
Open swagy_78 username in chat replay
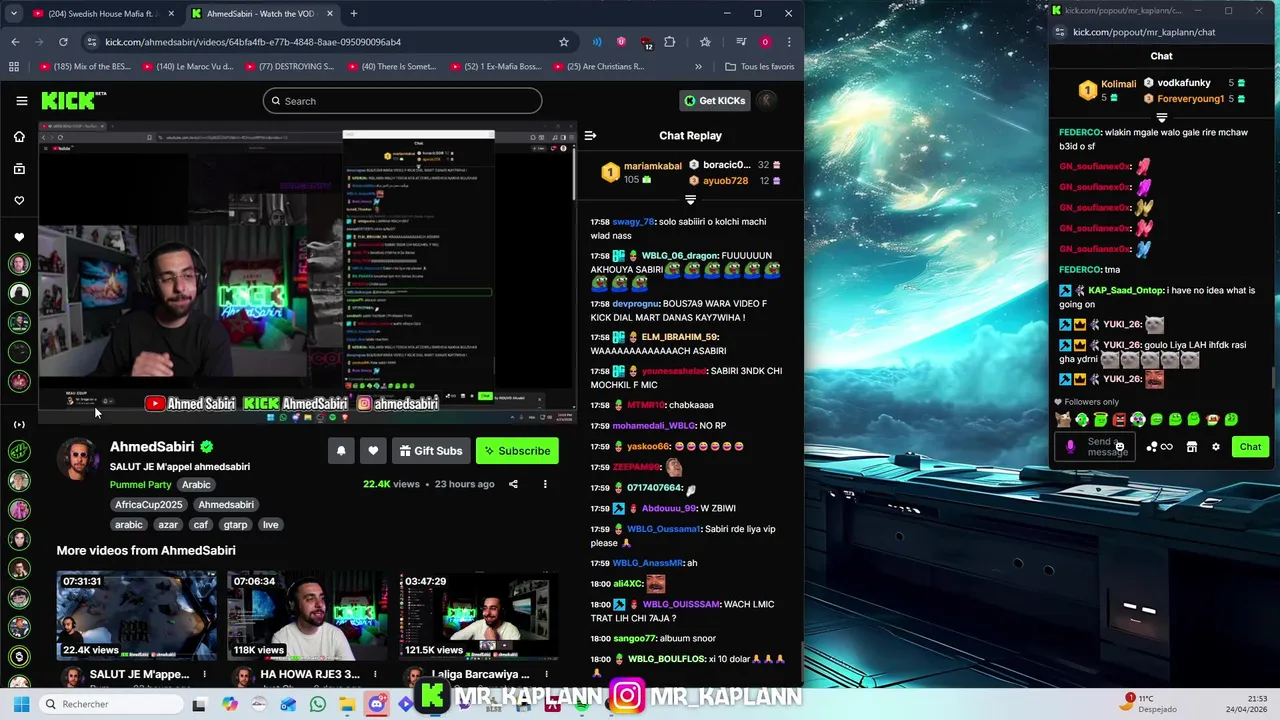tap(633, 222)
